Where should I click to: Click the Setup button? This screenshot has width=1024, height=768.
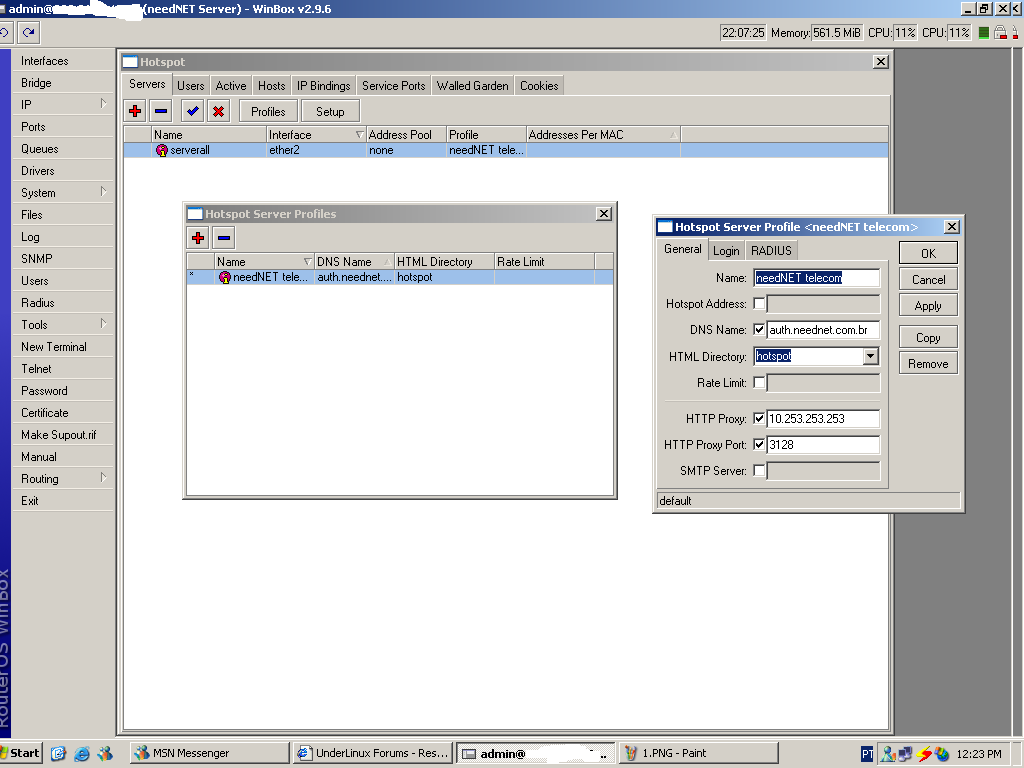tap(330, 112)
